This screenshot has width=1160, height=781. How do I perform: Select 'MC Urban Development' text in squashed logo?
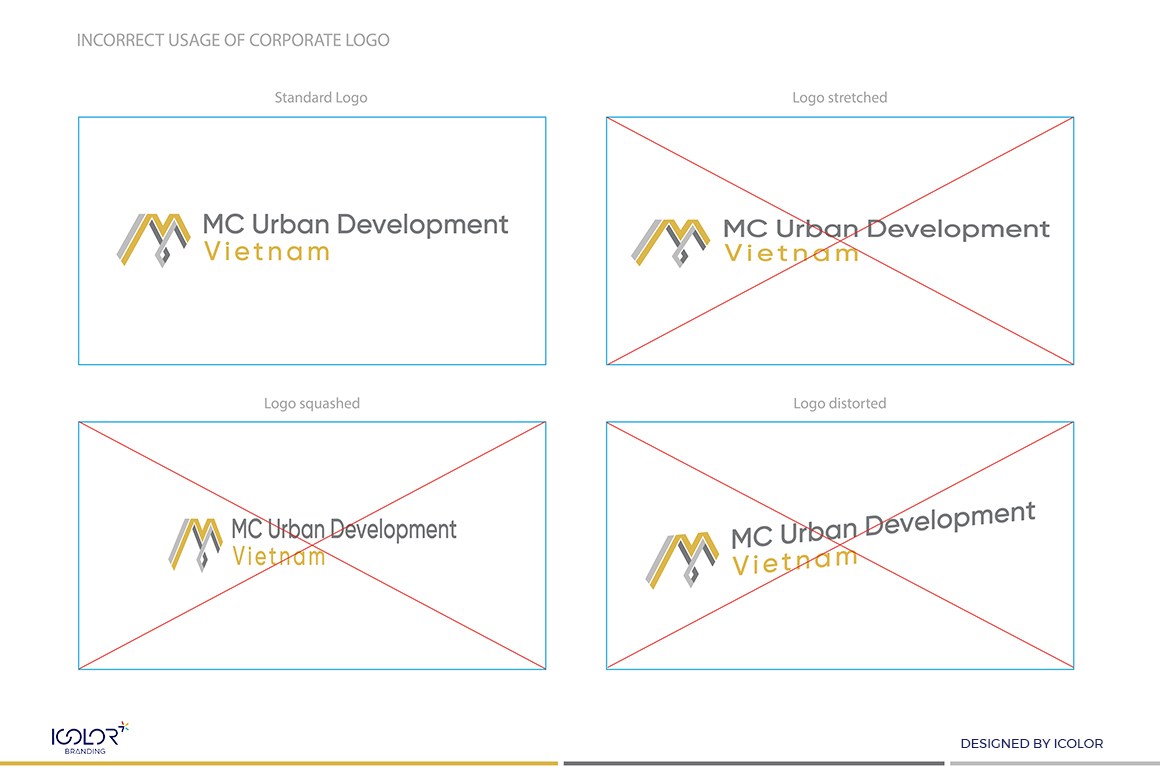click(343, 529)
